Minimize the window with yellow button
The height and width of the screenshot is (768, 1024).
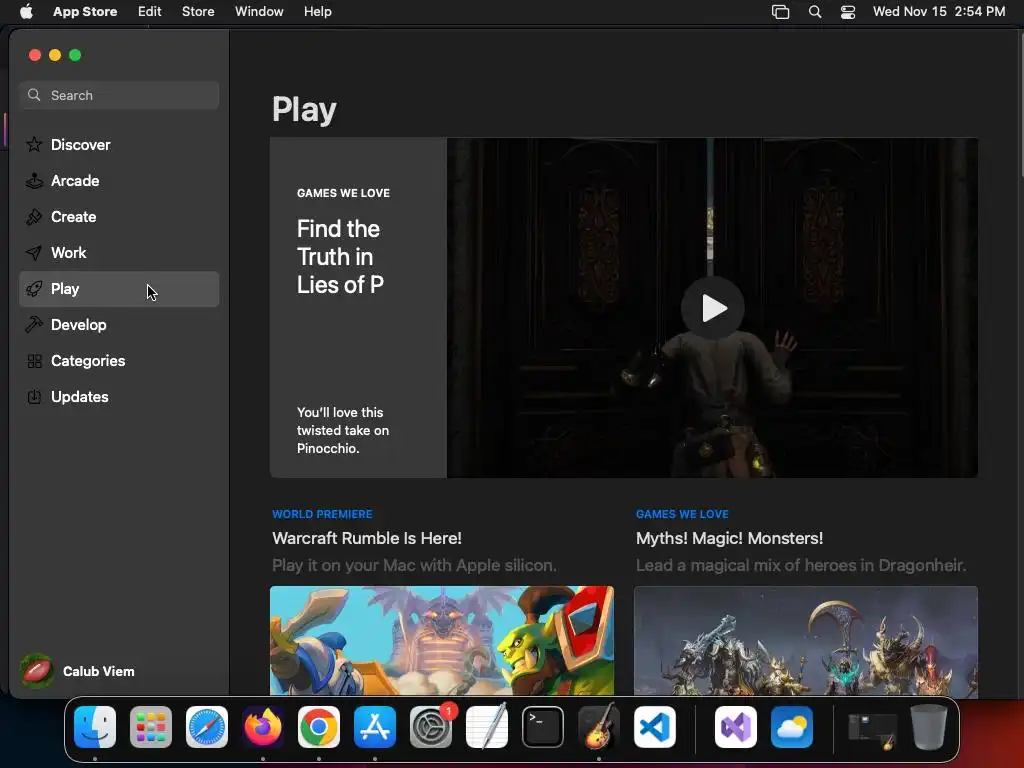tap(55, 55)
